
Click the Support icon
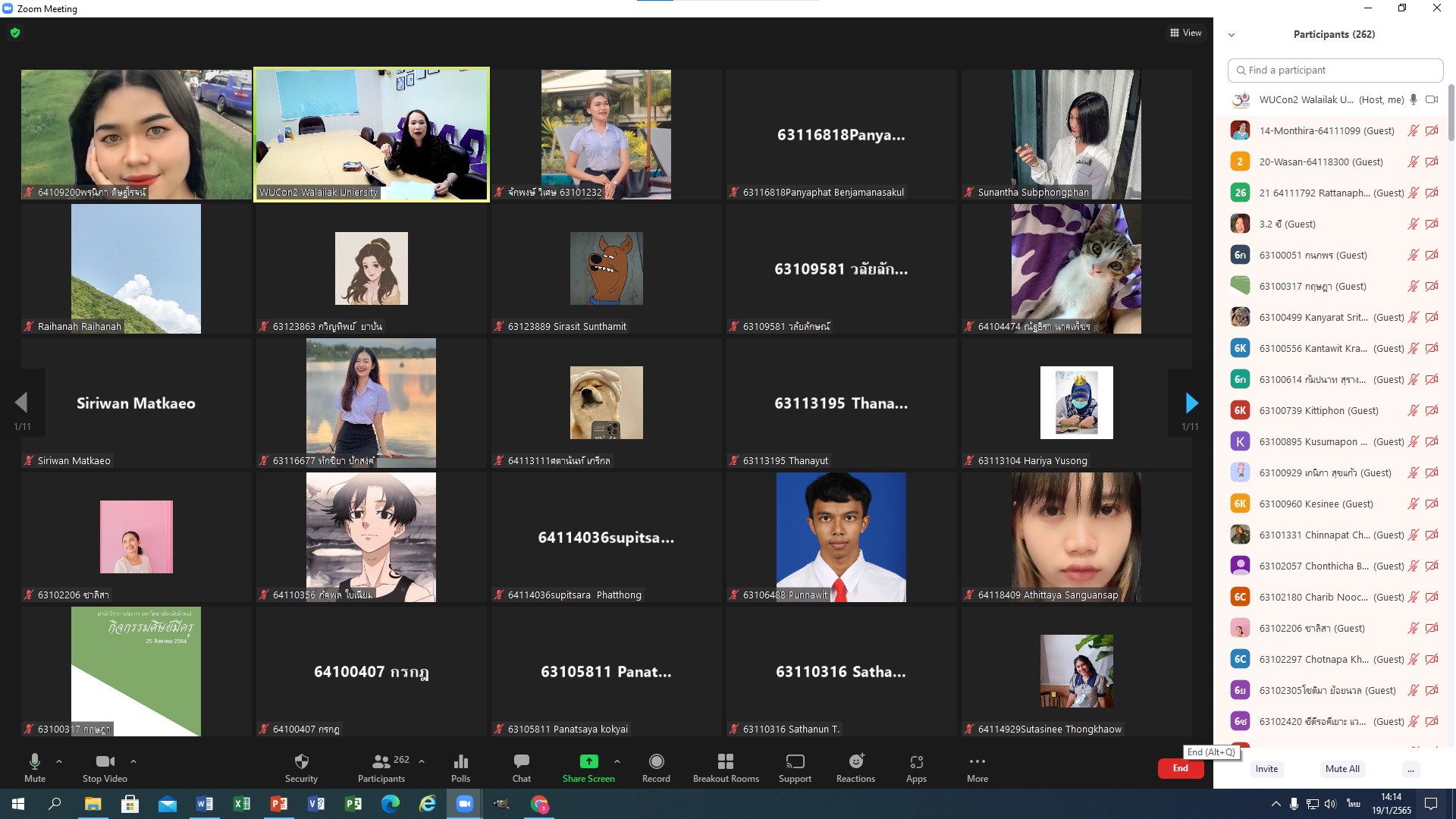795,767
